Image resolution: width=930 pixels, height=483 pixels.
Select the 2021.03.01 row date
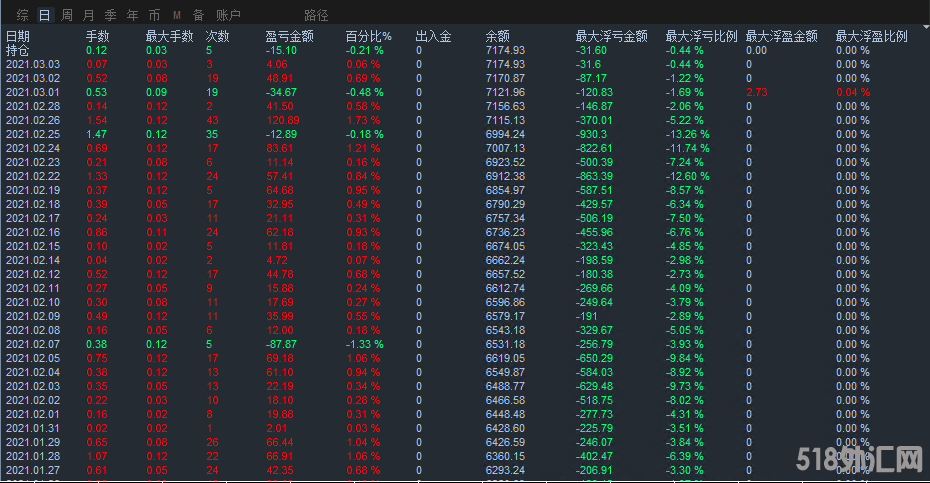[x=33, y=92]
